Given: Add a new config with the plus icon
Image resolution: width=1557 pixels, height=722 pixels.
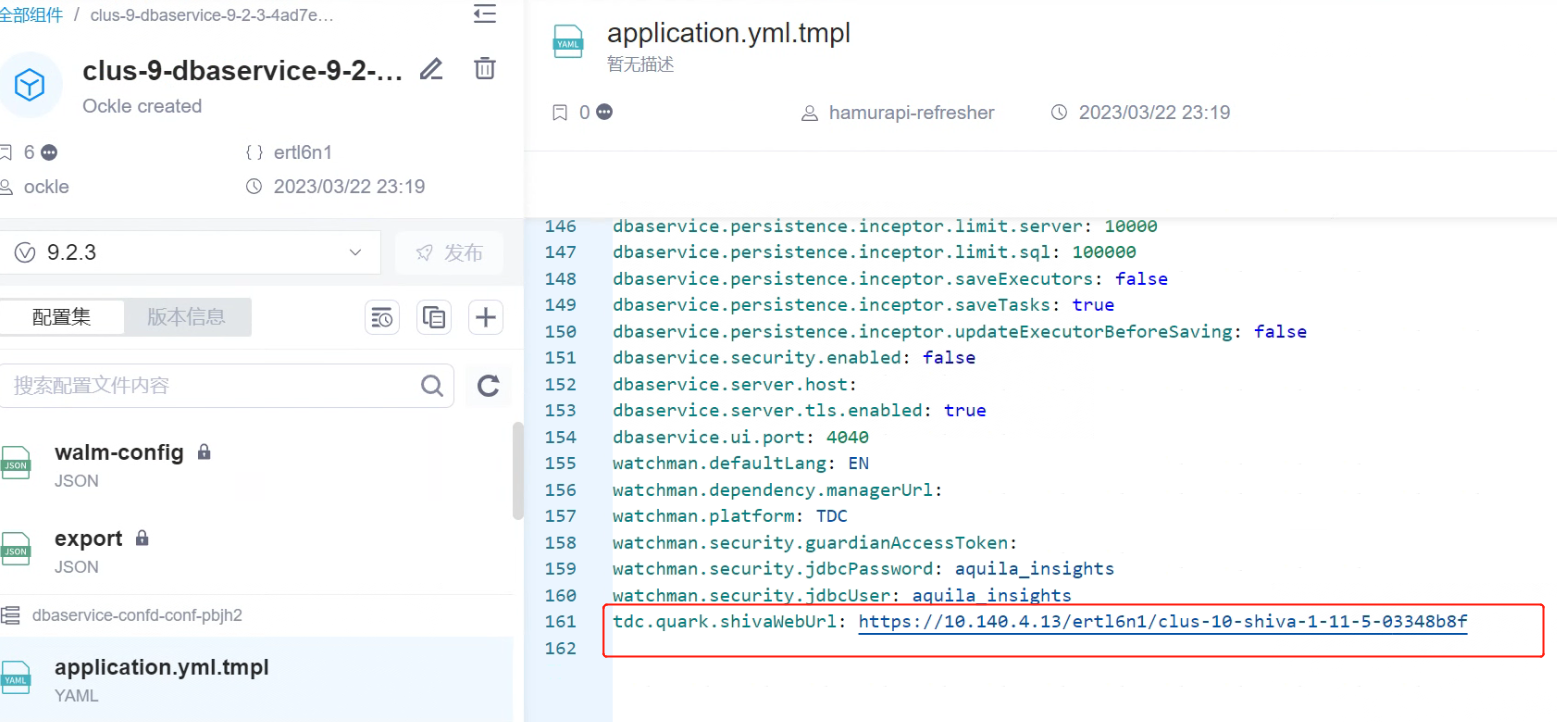Looking at the screenshot, I should point(485,318).
